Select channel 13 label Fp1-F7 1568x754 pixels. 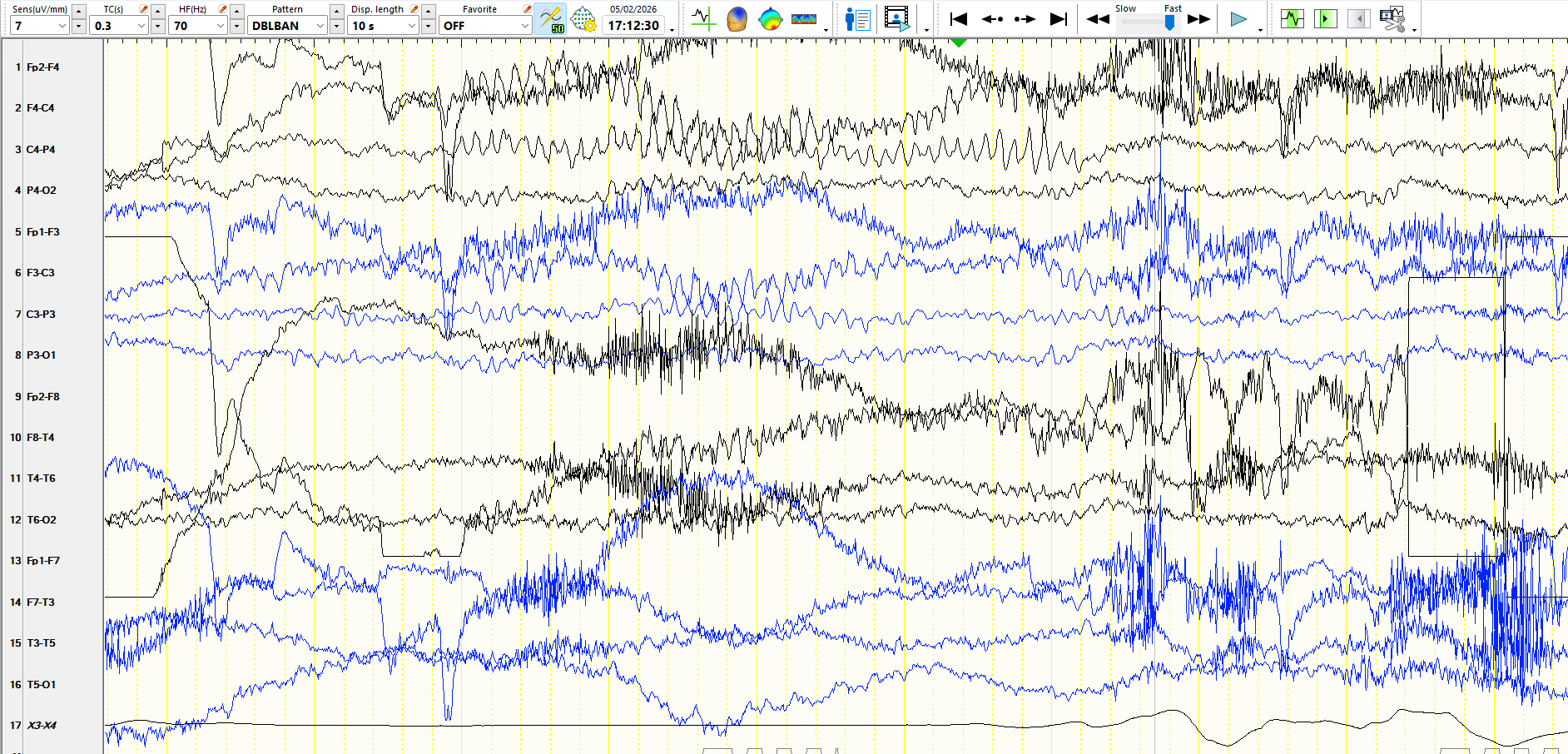42,561
